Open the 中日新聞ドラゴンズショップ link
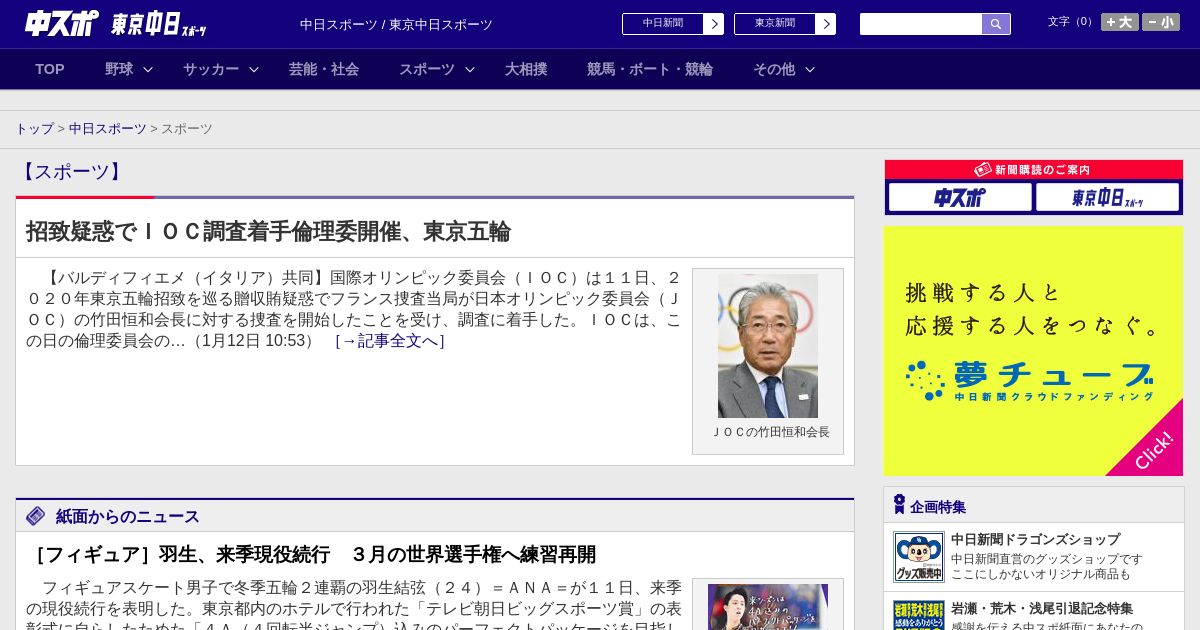 click(x=1035, y=539)
